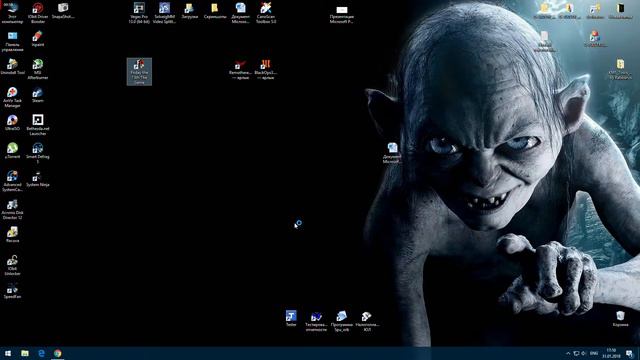
Task: Select the Remothered shortcut icon
Action: (240, 69)
